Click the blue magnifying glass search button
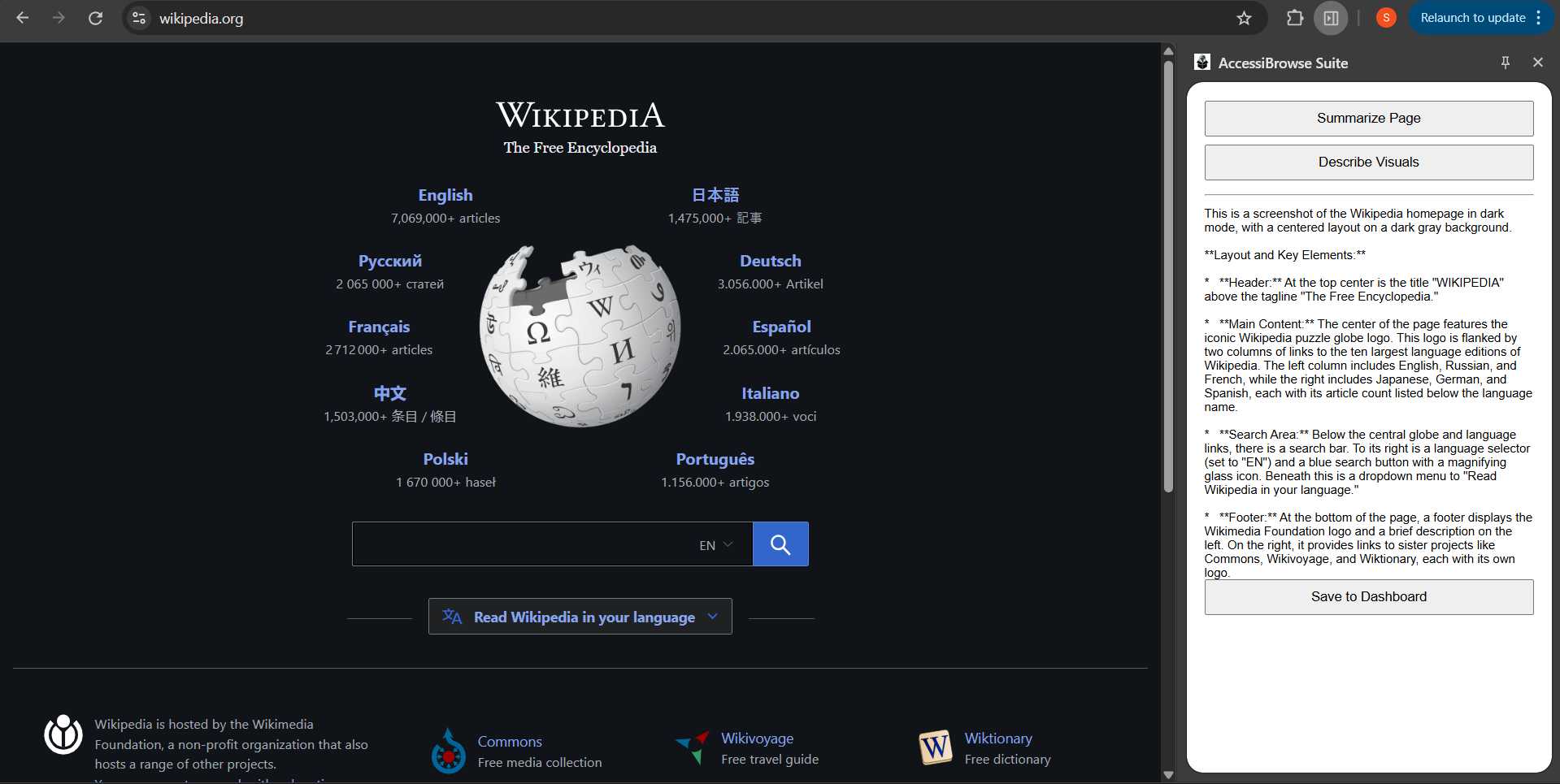 click(780, 544)
